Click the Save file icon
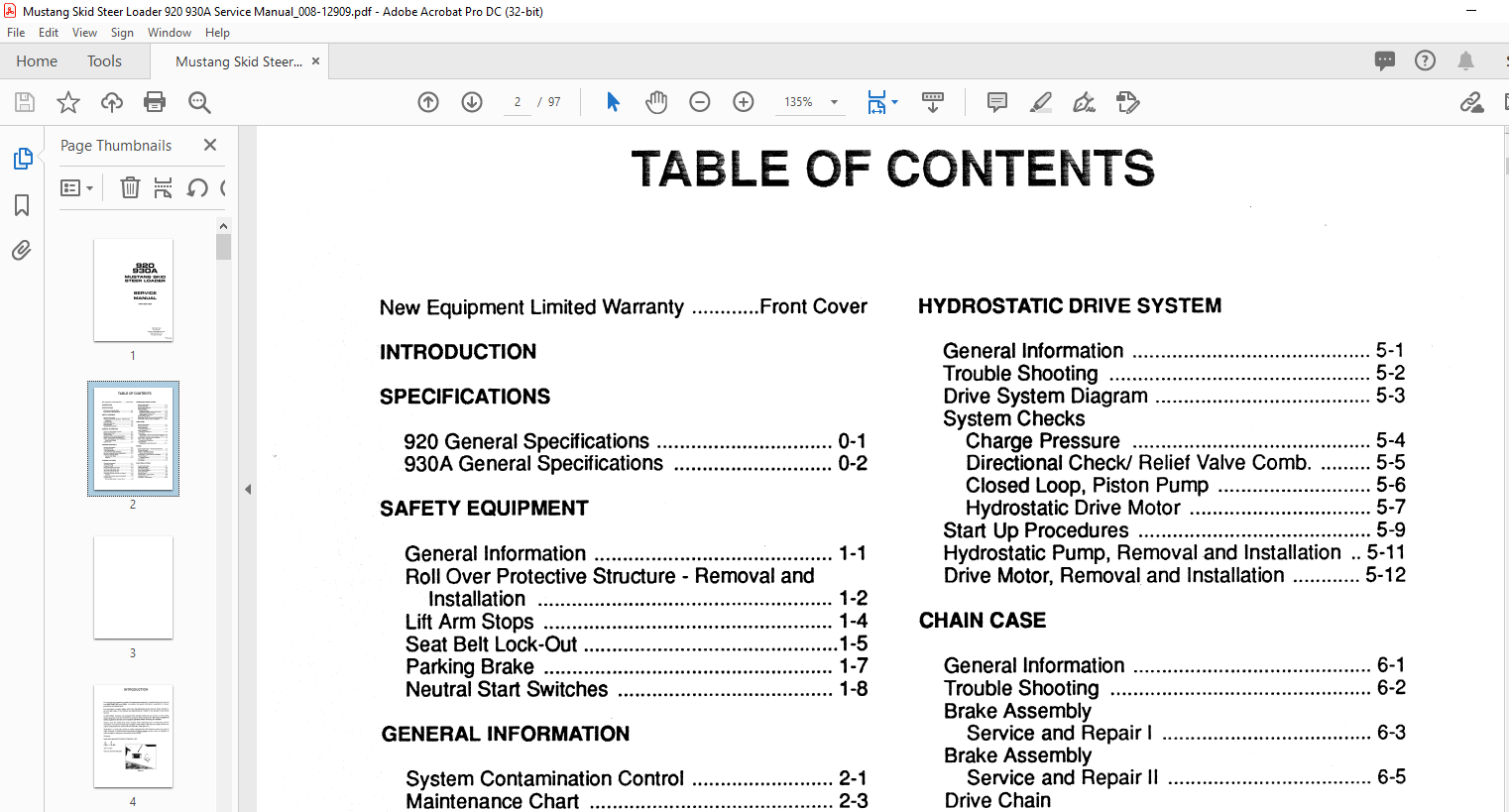Image resolution: width=1509 pixels, height=812 pixels. point(25,102)
